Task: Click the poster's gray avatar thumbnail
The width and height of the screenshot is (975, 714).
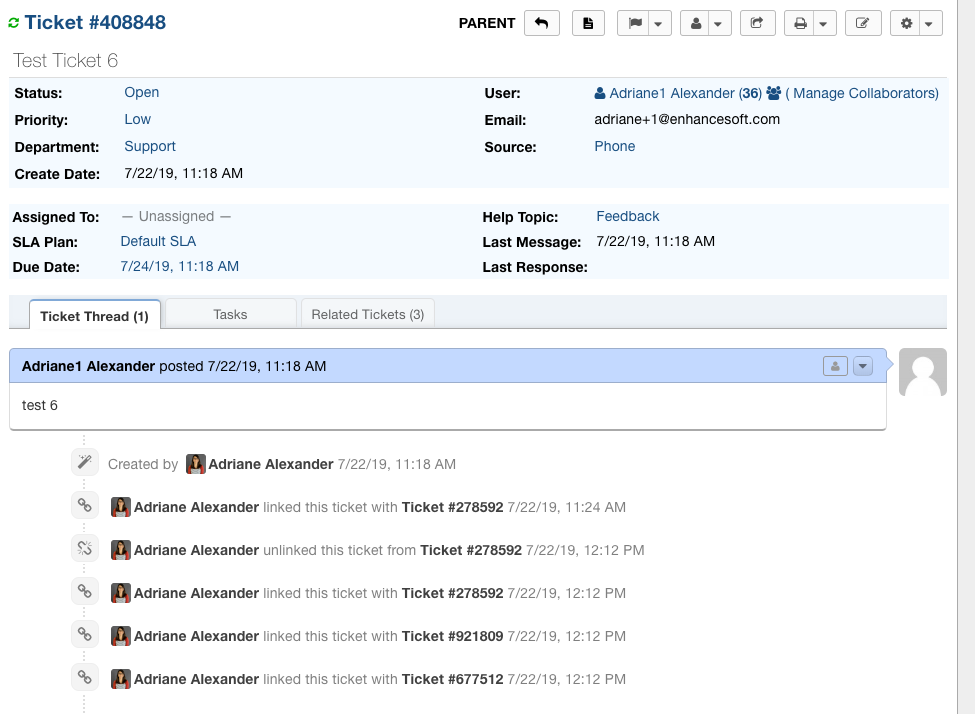Action: click(x=922, y=373)
